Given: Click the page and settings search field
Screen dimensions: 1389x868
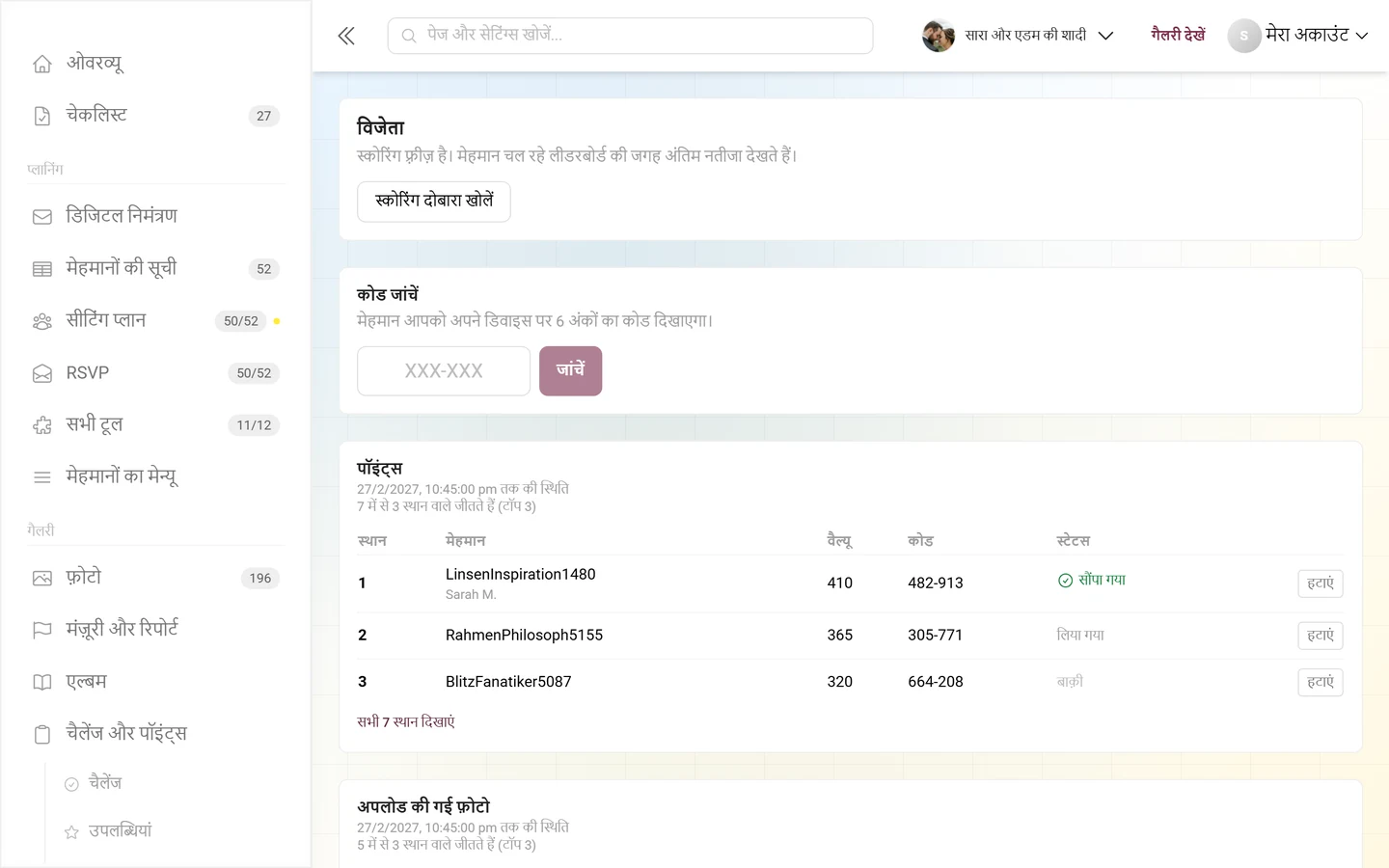Looking at the screenshot, I should (x=631, y=36).
